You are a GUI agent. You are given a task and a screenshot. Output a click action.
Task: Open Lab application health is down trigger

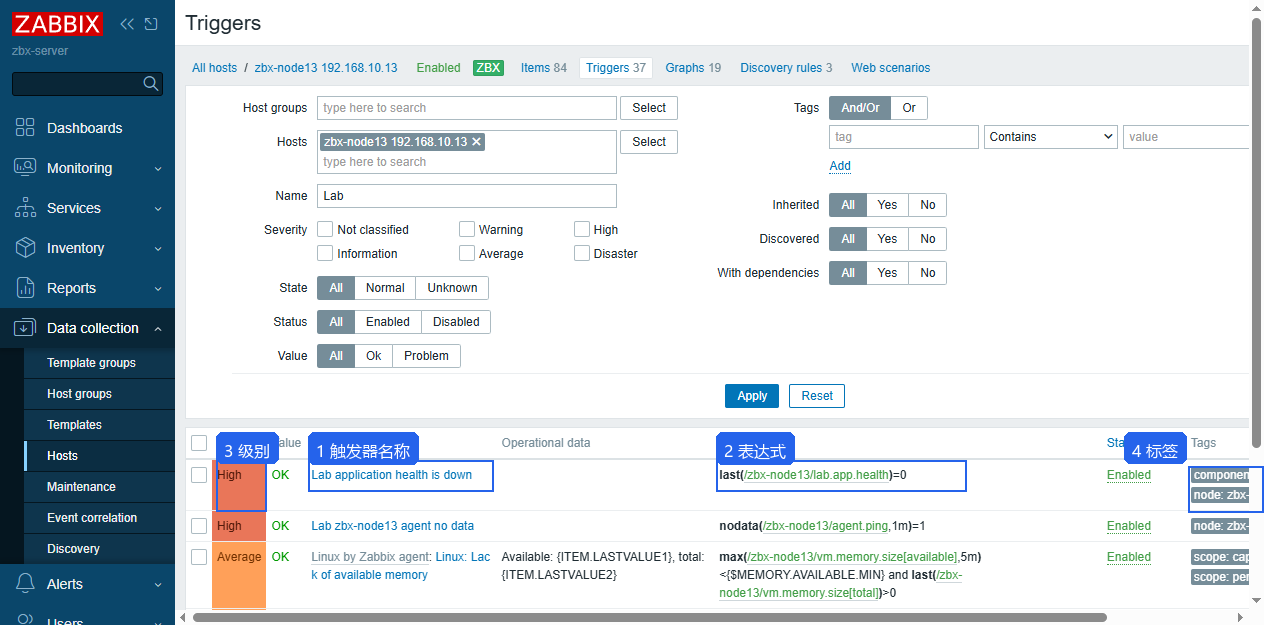391,475
